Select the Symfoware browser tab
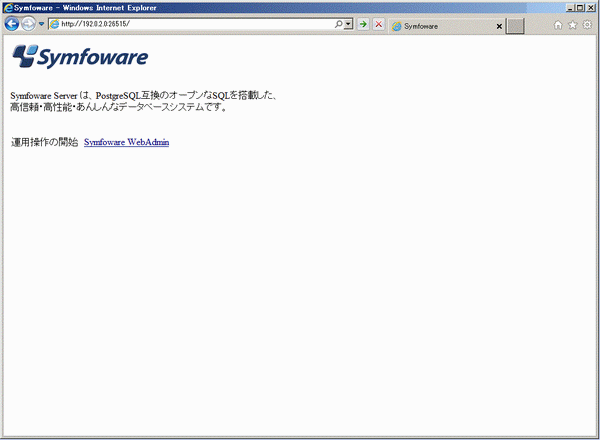Viewport: 600px width, 440px height. pyautogui.click(x=447, y=26)
